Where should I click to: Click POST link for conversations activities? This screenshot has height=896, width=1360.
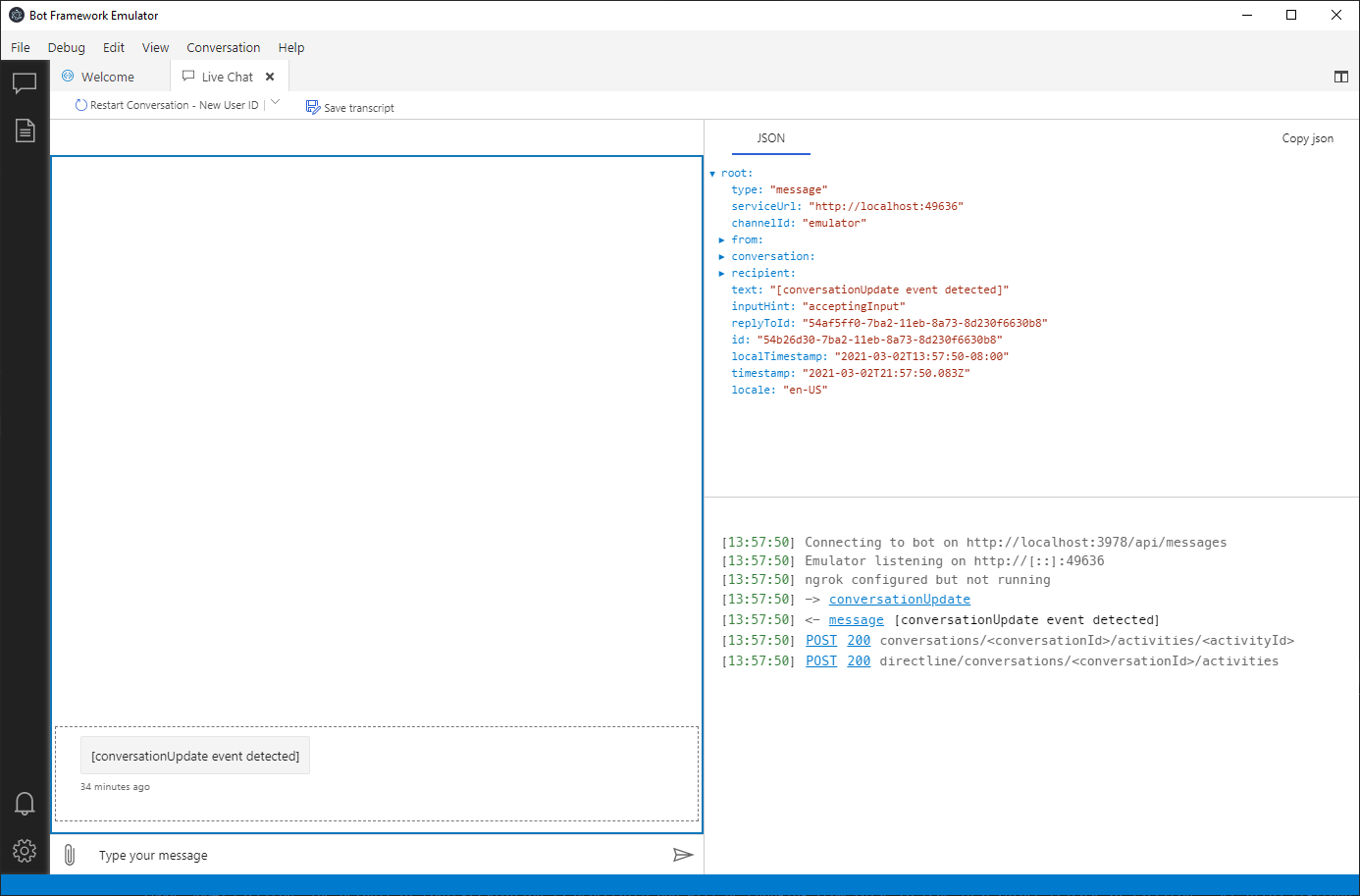(821, 641)
